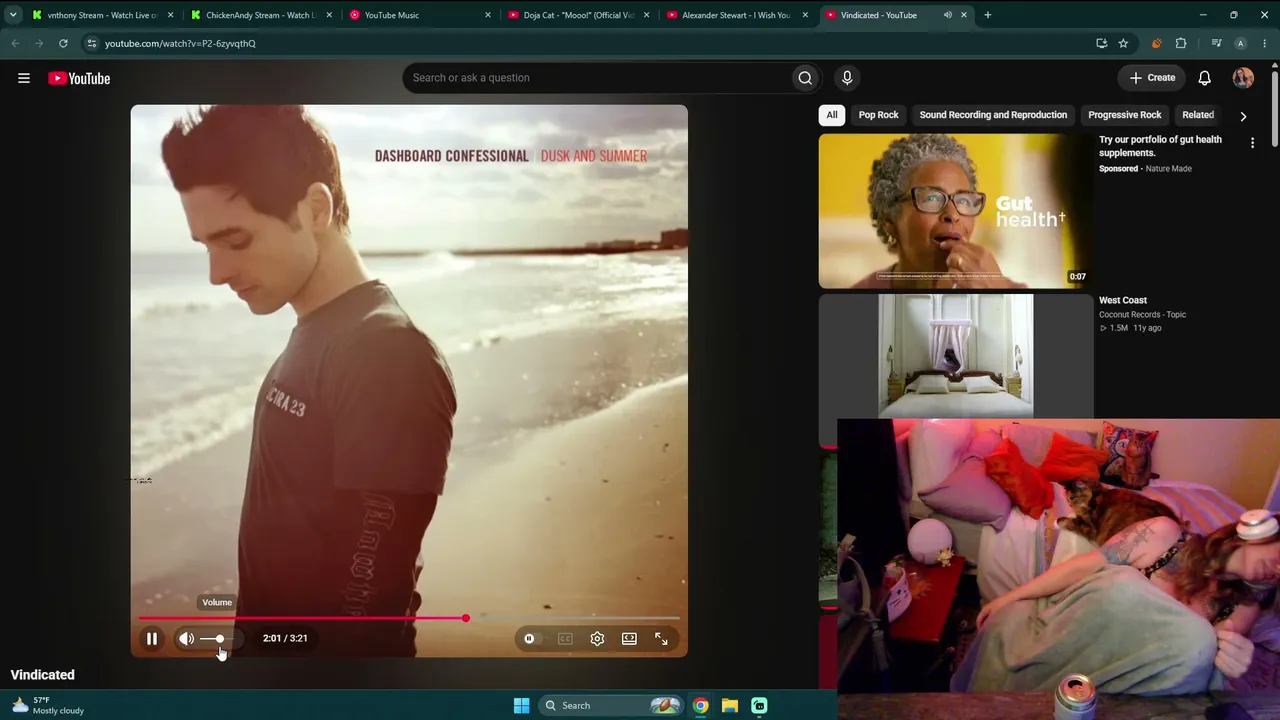Click the magnifier search button
The height and width of the screenshot is (720, 1280).
pyautogui.click(x=805, y=78)
